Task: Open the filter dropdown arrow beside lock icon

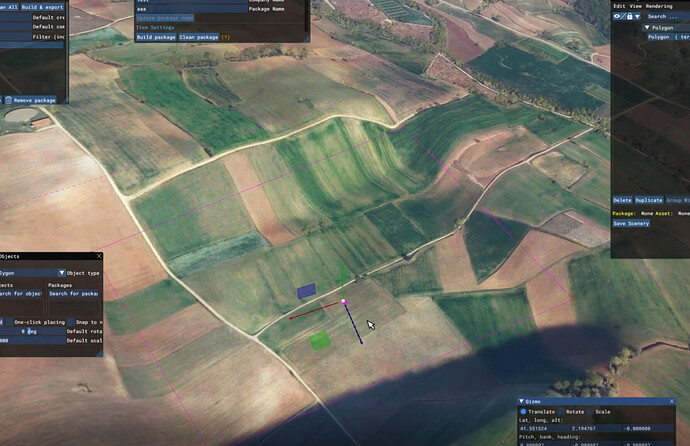Action: pyautogui.click(x=637, y=17)
